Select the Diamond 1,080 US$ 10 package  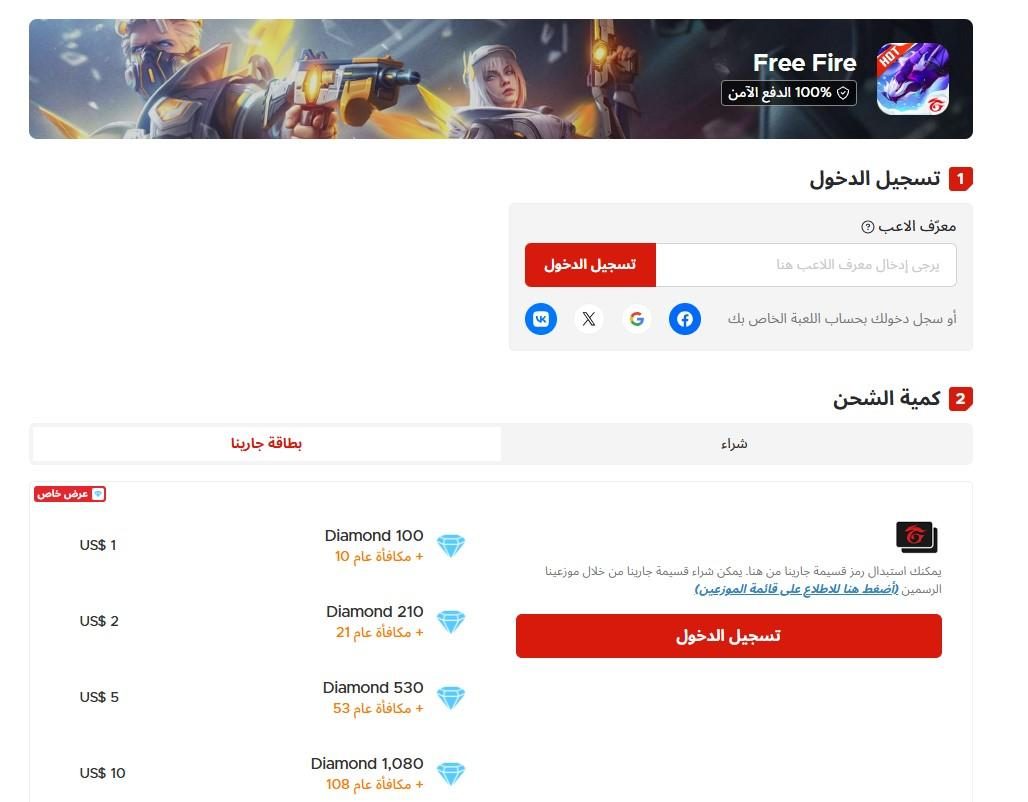(x=272, y=774)
